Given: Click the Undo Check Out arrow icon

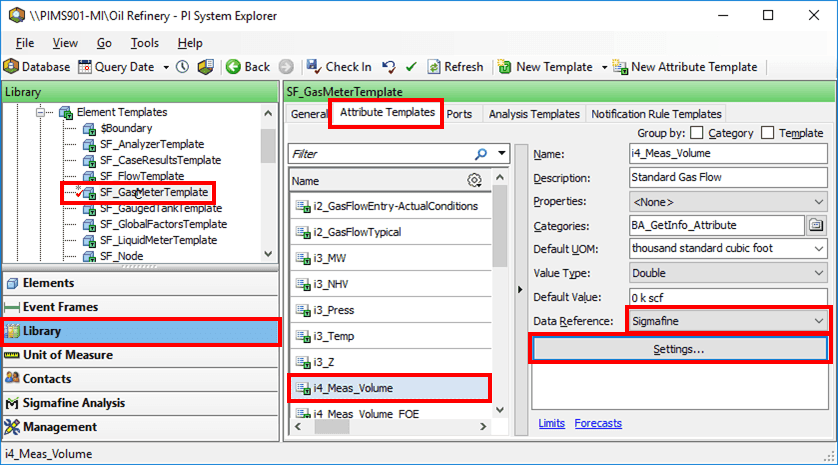Looking at the screenshot, I should pos(389,67).
